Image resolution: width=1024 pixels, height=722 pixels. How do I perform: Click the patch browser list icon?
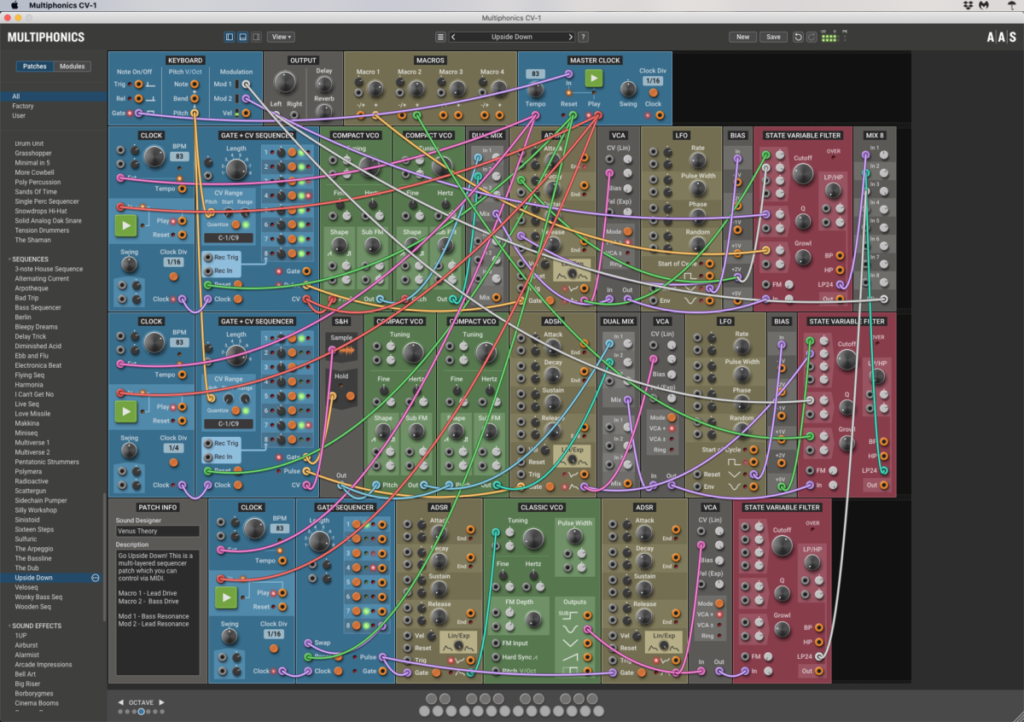443,37
